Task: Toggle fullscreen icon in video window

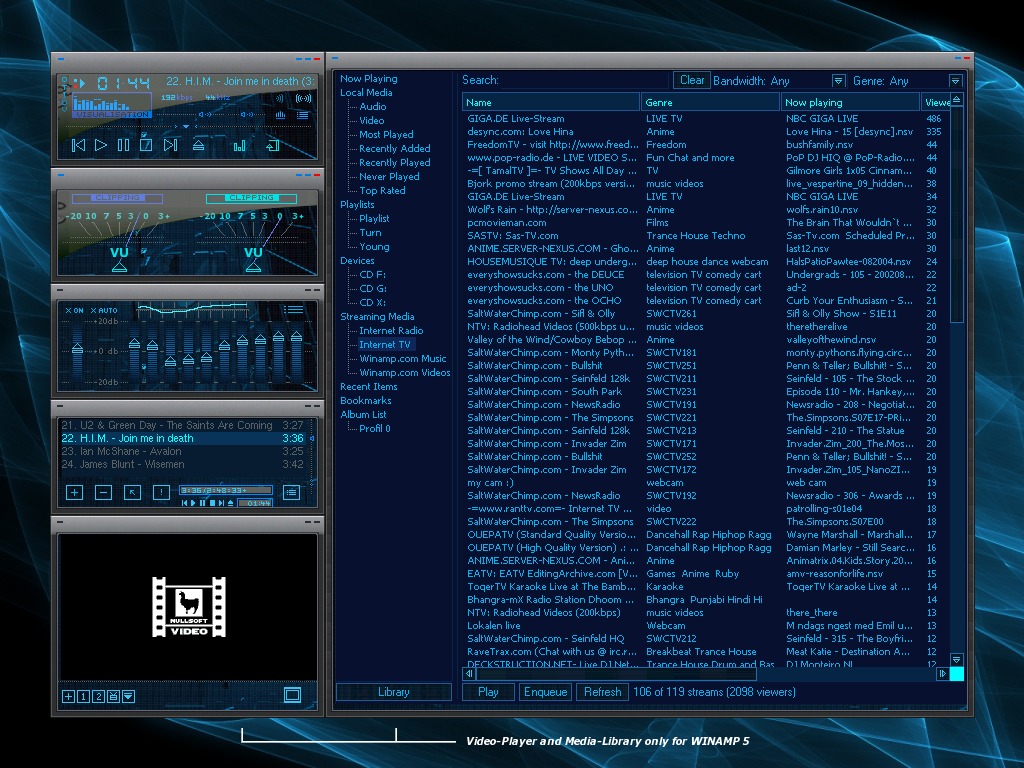Action: click(x=293, y=695)
